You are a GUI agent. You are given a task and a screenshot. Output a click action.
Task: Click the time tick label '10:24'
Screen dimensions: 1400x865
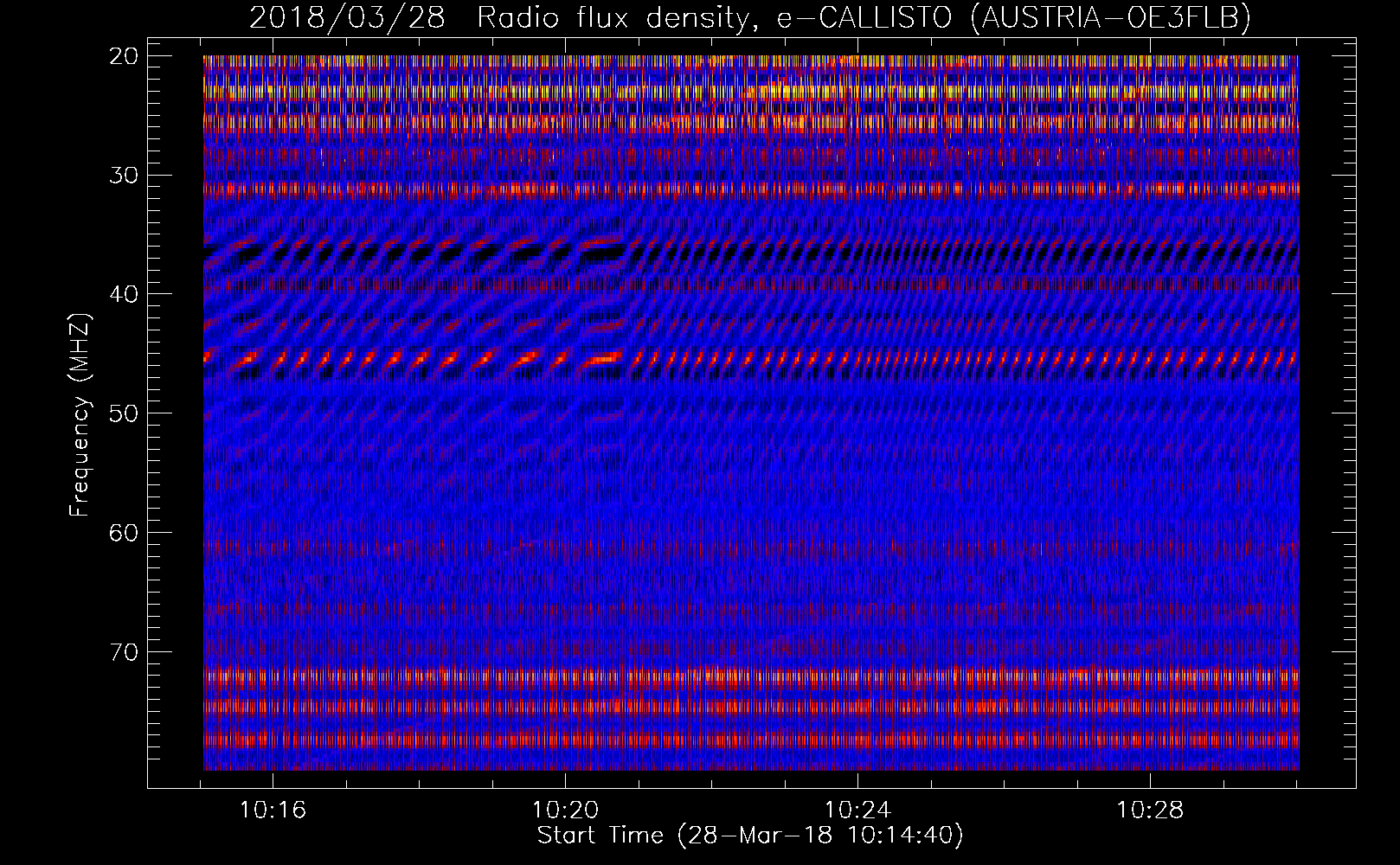pos(857,811)
